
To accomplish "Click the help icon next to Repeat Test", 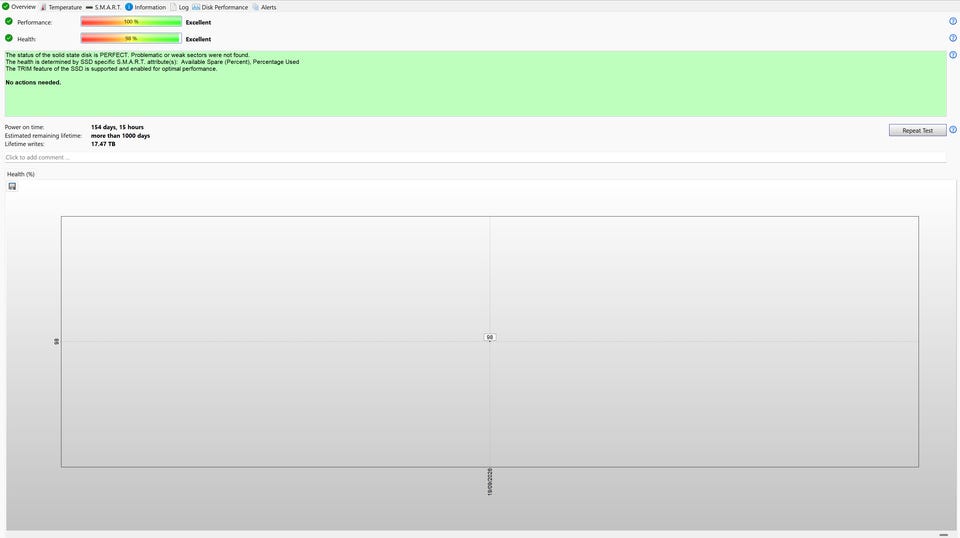I will click(953, 130).
